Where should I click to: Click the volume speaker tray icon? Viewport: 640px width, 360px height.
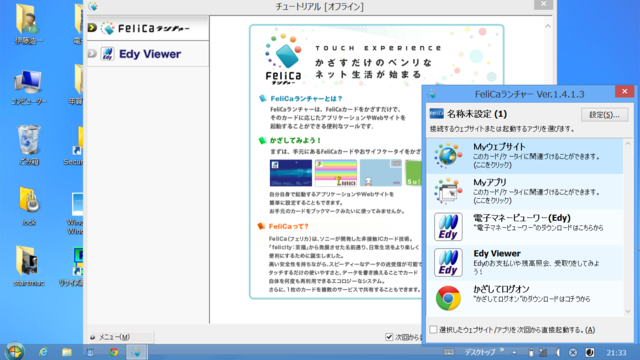[x=558, y=352]
